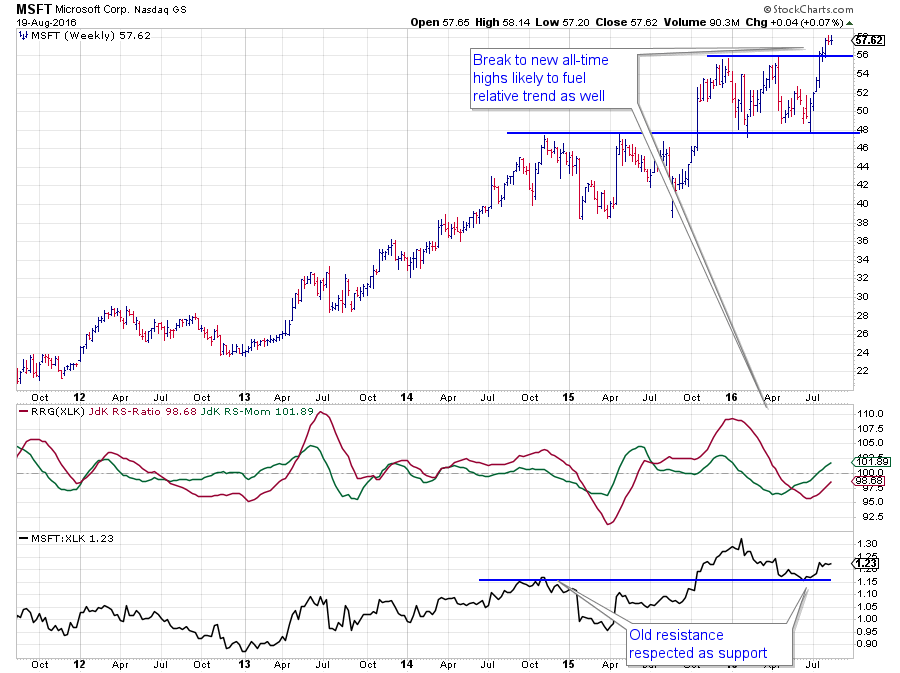Click the 'MSFT (Weekly) 57.62' legend label
Viewport: 900px width, 673px height.
(x=91, y=36)
